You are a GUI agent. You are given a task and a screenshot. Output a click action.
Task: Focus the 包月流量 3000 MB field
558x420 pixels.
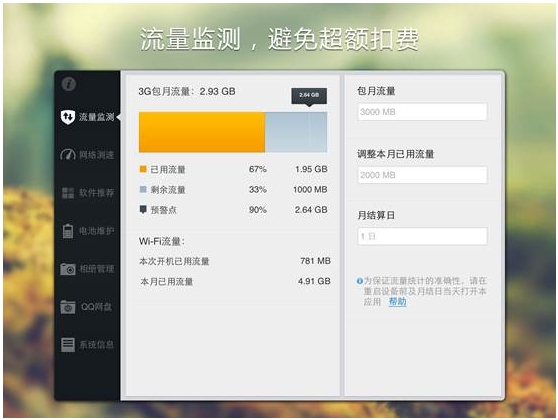coord(422,112)
